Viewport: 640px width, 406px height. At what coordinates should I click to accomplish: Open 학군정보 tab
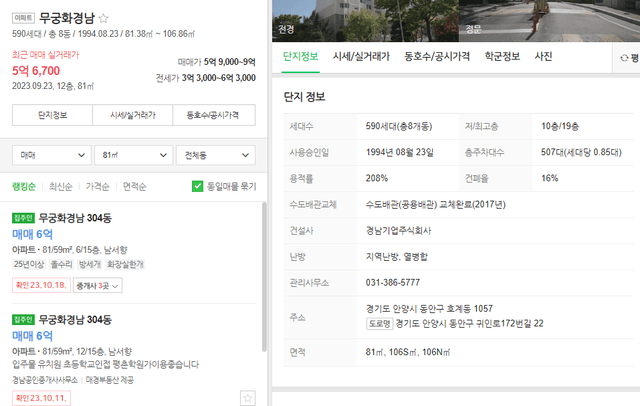(x=502, y=56)
